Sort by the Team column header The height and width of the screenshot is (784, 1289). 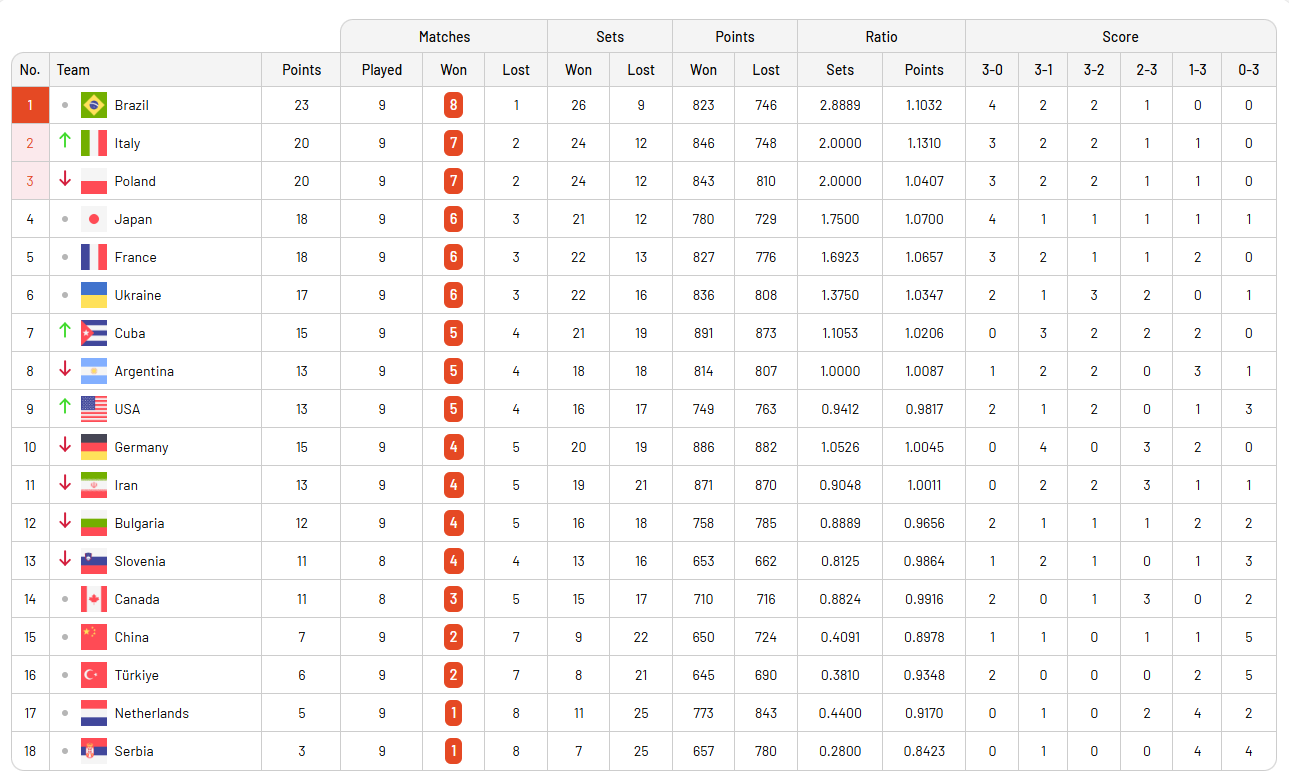(73, 70)
